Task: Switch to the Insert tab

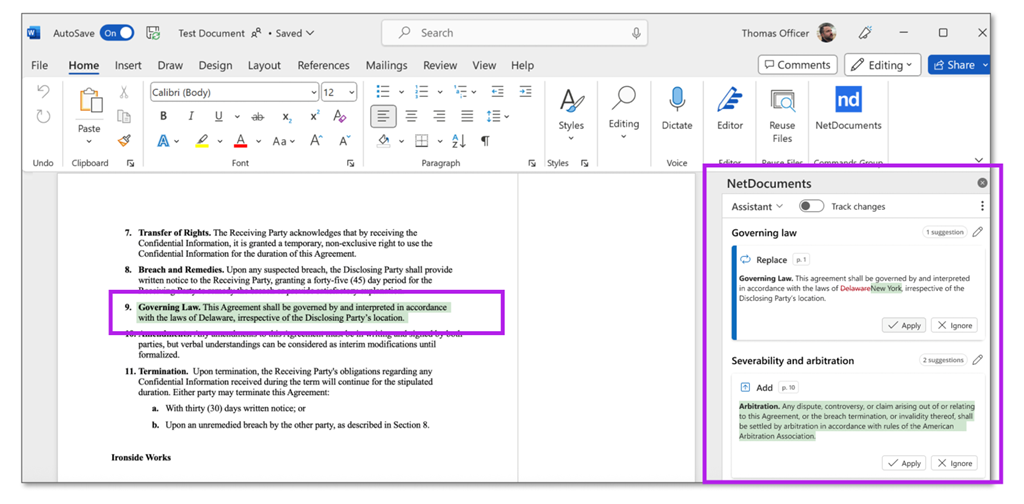Action: [128, 65]
